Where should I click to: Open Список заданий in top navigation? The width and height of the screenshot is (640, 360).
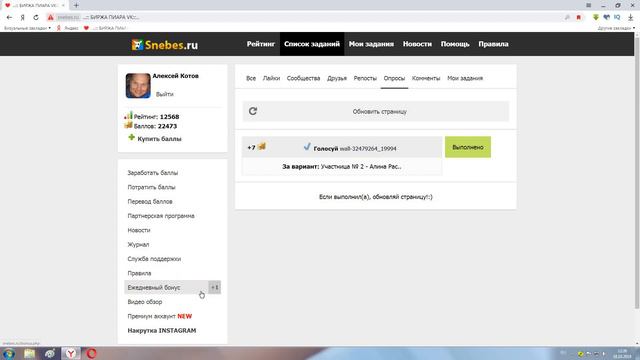click(x=312, y=44)
